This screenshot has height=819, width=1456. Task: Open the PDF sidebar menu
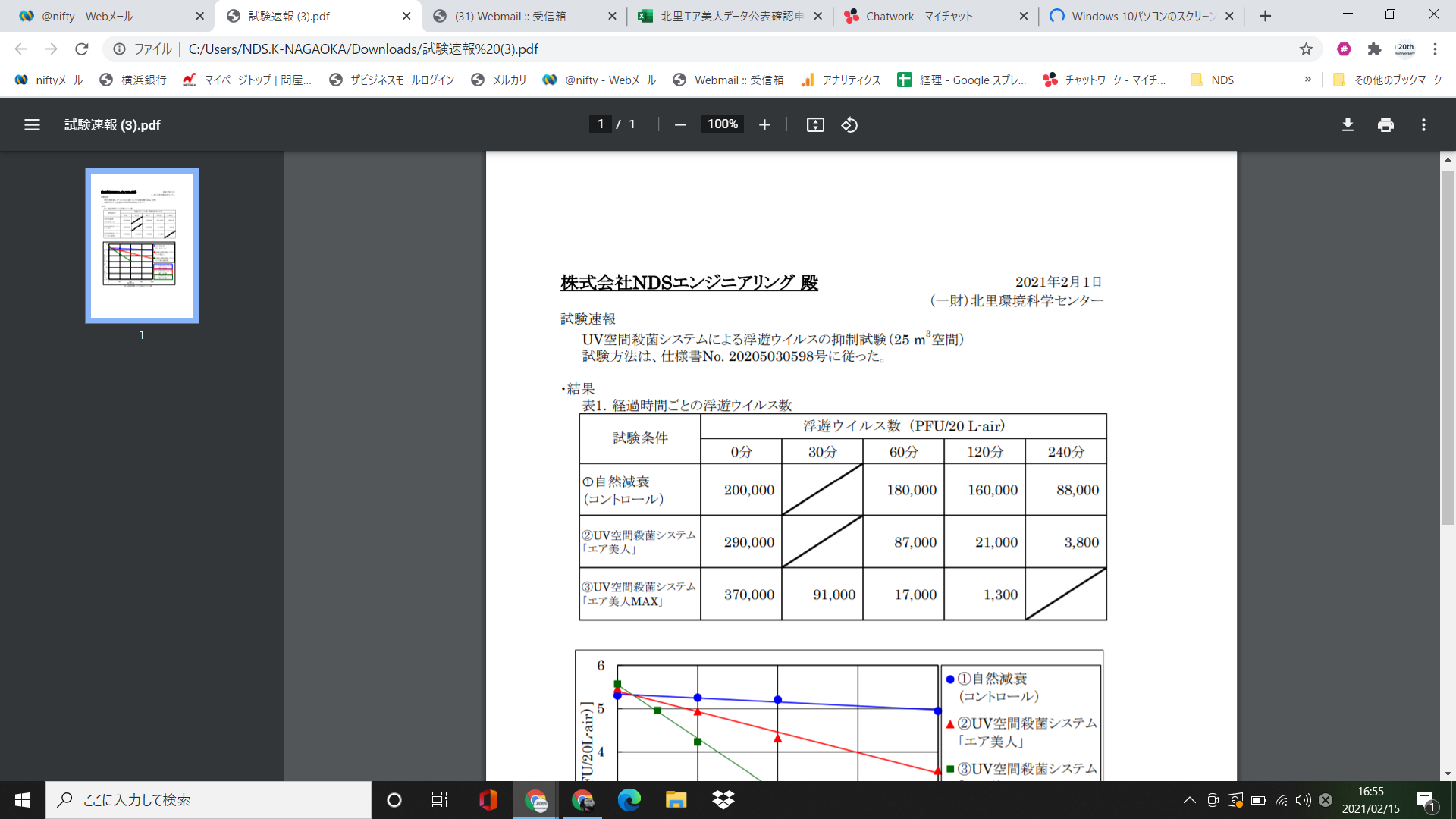coord(32,124)
